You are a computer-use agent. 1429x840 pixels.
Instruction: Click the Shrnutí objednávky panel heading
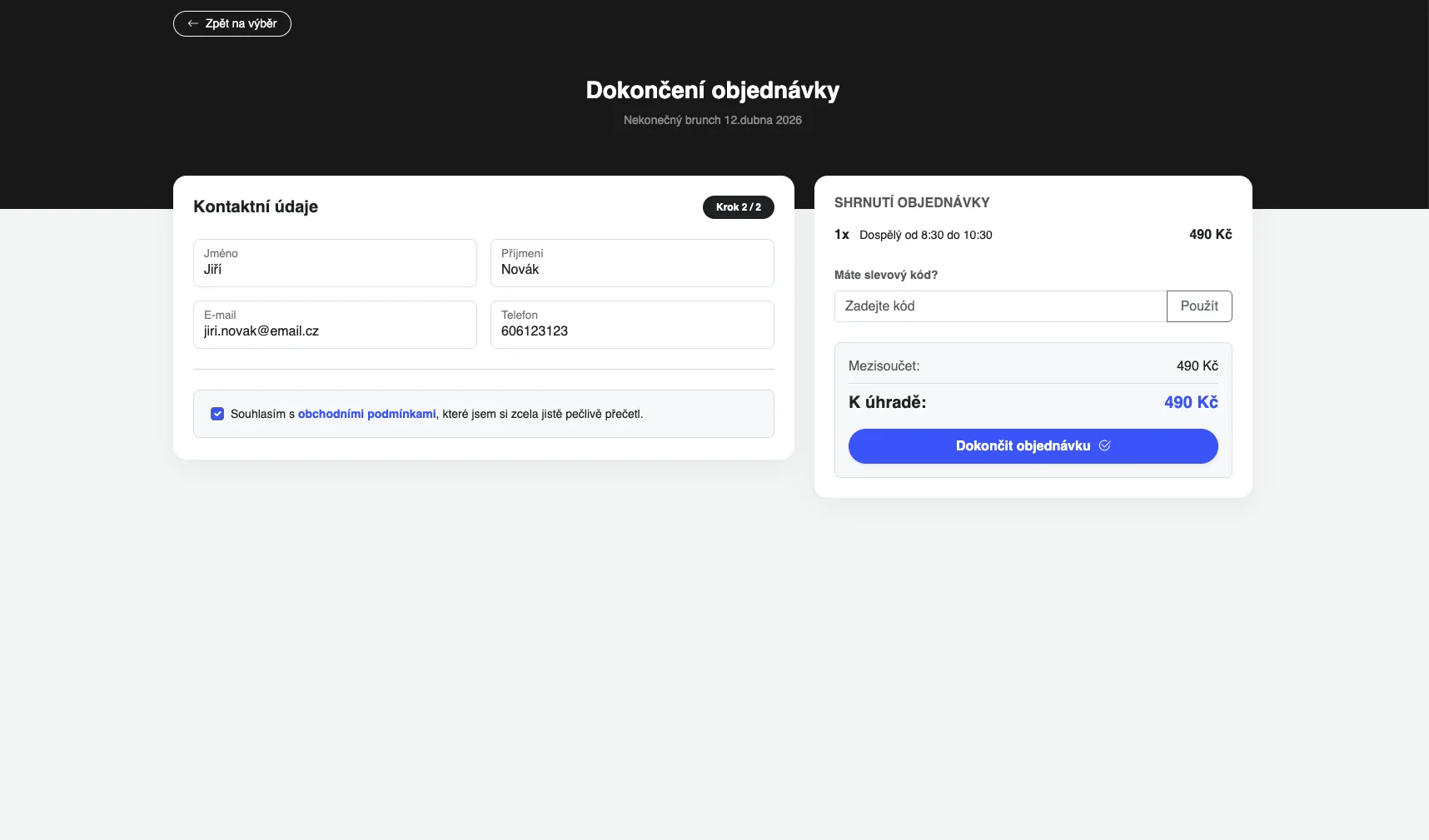click(x=912, y=202)
